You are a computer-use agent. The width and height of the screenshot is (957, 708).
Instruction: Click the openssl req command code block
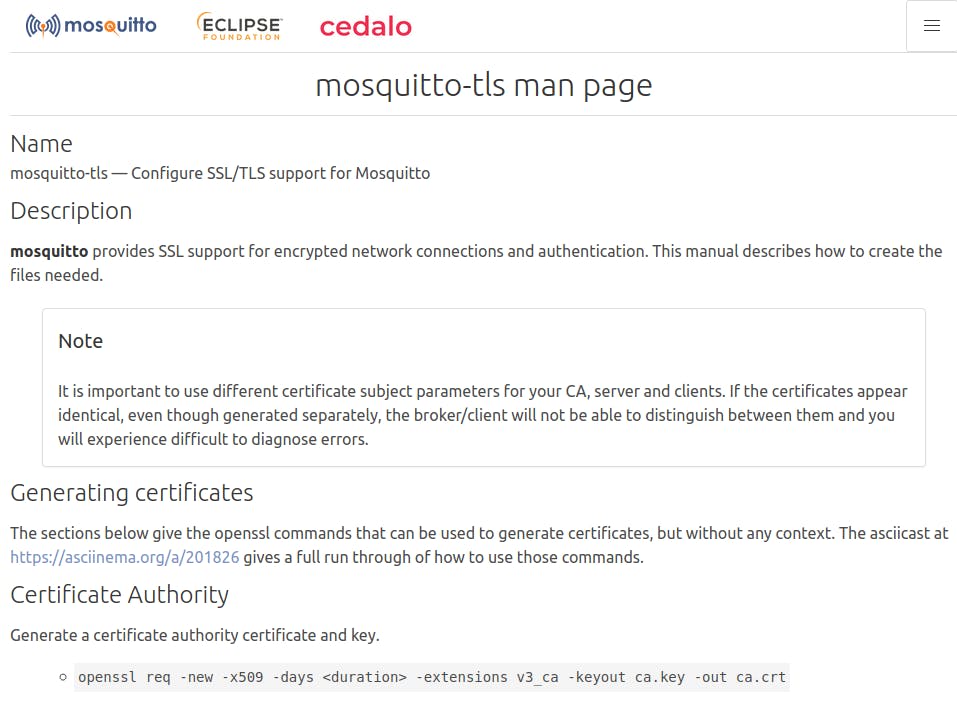click(432, 677)
